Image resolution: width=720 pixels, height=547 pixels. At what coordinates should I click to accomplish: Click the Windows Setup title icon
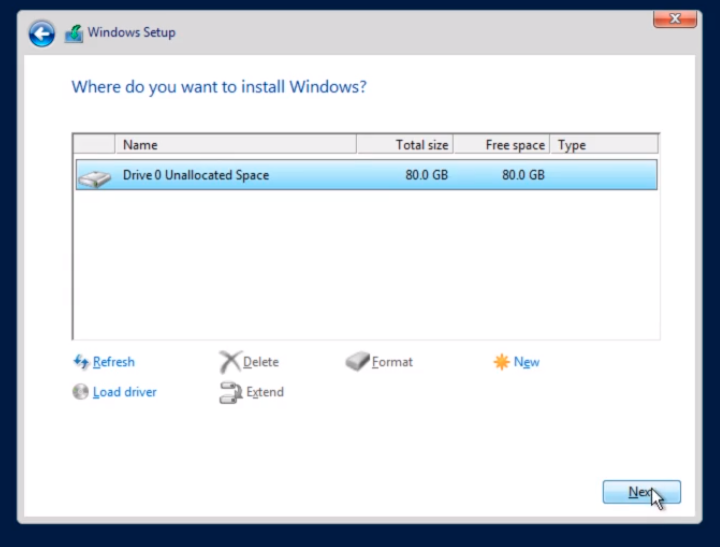(73, 33)
